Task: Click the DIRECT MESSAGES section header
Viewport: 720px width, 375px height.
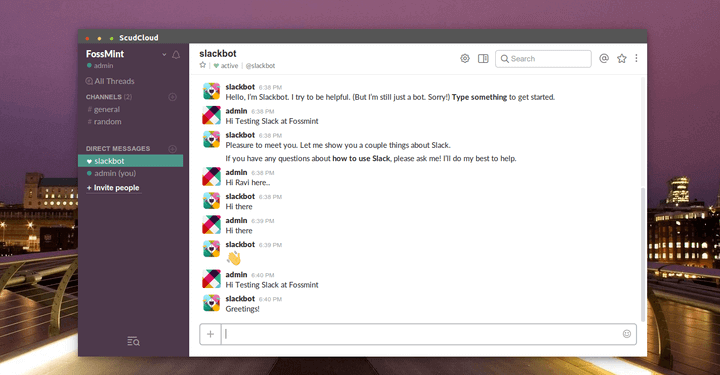Action: point(118,149)
